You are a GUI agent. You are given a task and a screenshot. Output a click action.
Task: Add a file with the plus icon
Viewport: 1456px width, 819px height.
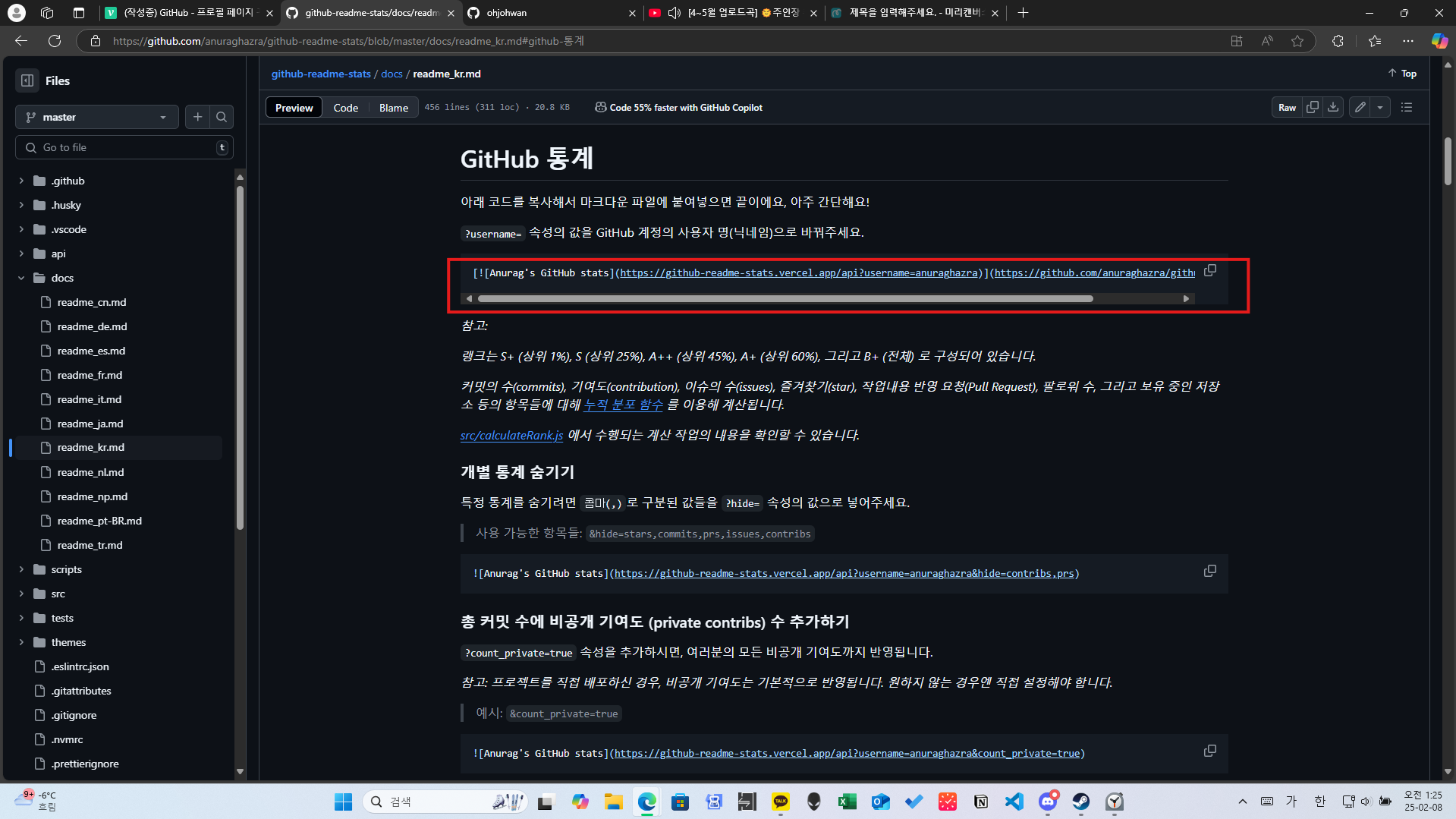(x=198, y=117)
